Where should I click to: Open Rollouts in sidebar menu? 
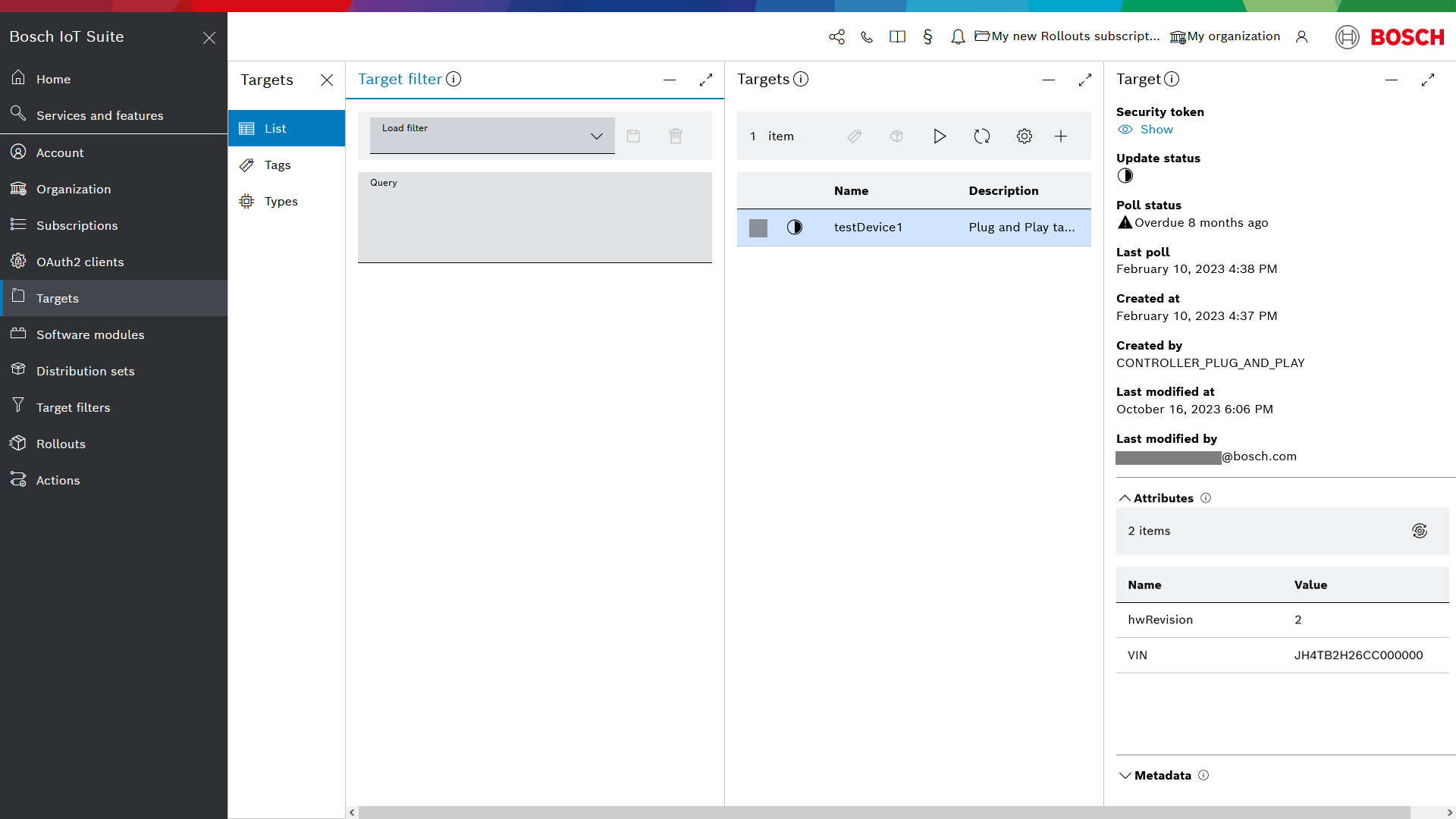[61, 444]
